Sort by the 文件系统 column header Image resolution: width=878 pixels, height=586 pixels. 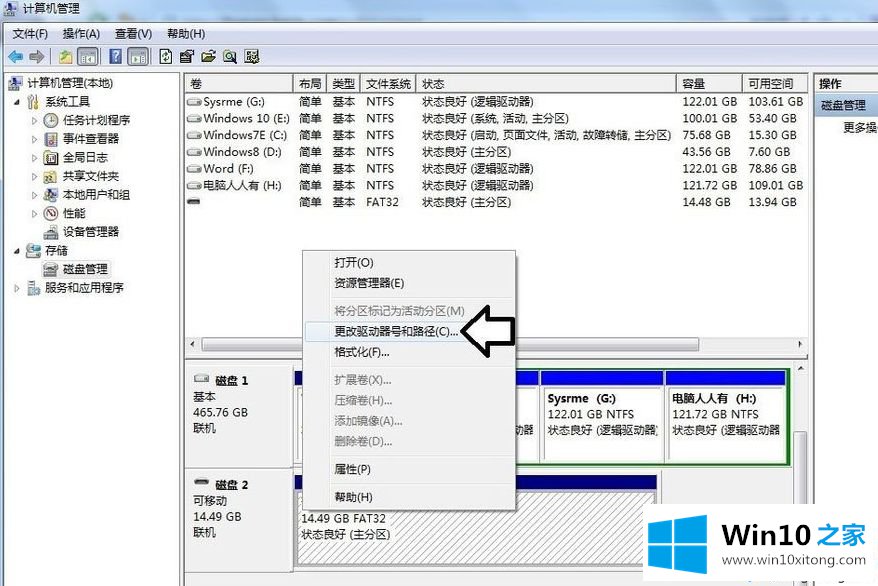tap(388, 84)
